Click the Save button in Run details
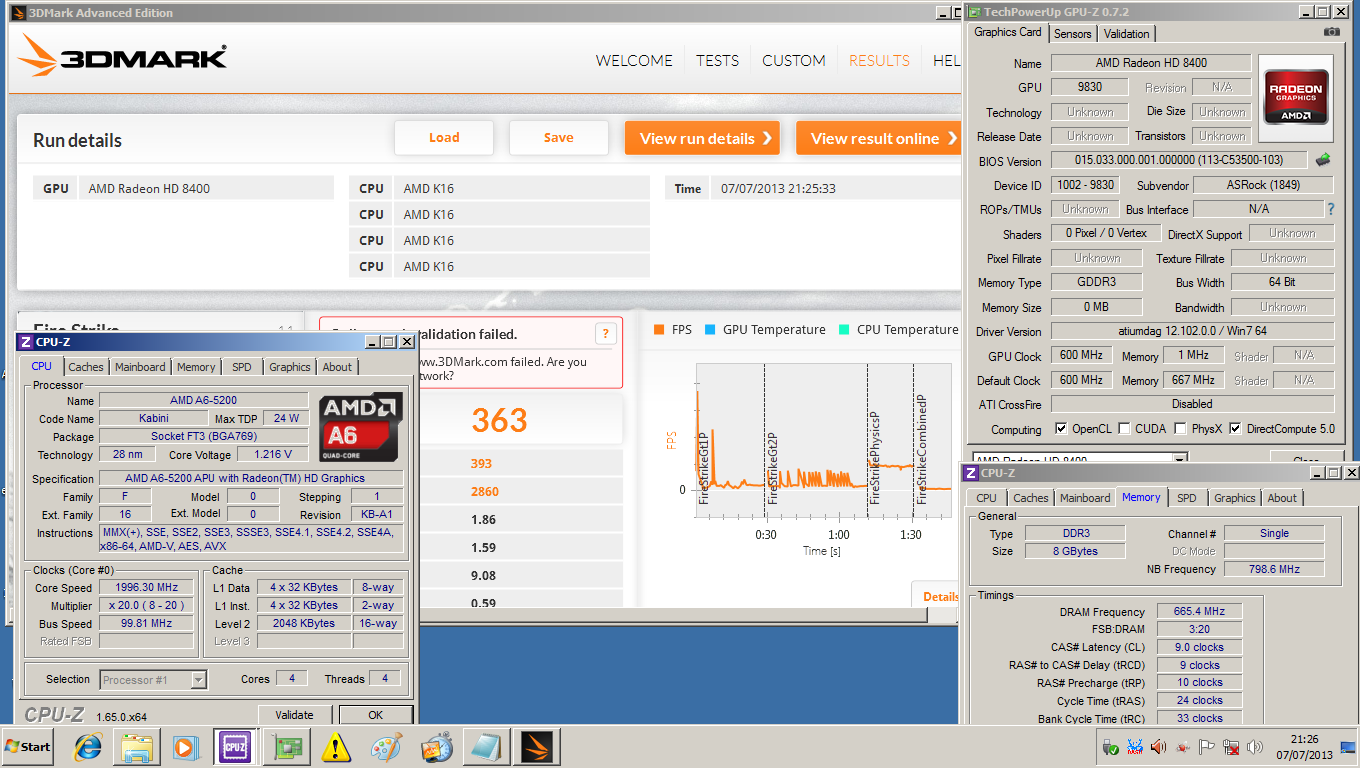This screenshot has height=768, width=1360. [x=559, y=138]
